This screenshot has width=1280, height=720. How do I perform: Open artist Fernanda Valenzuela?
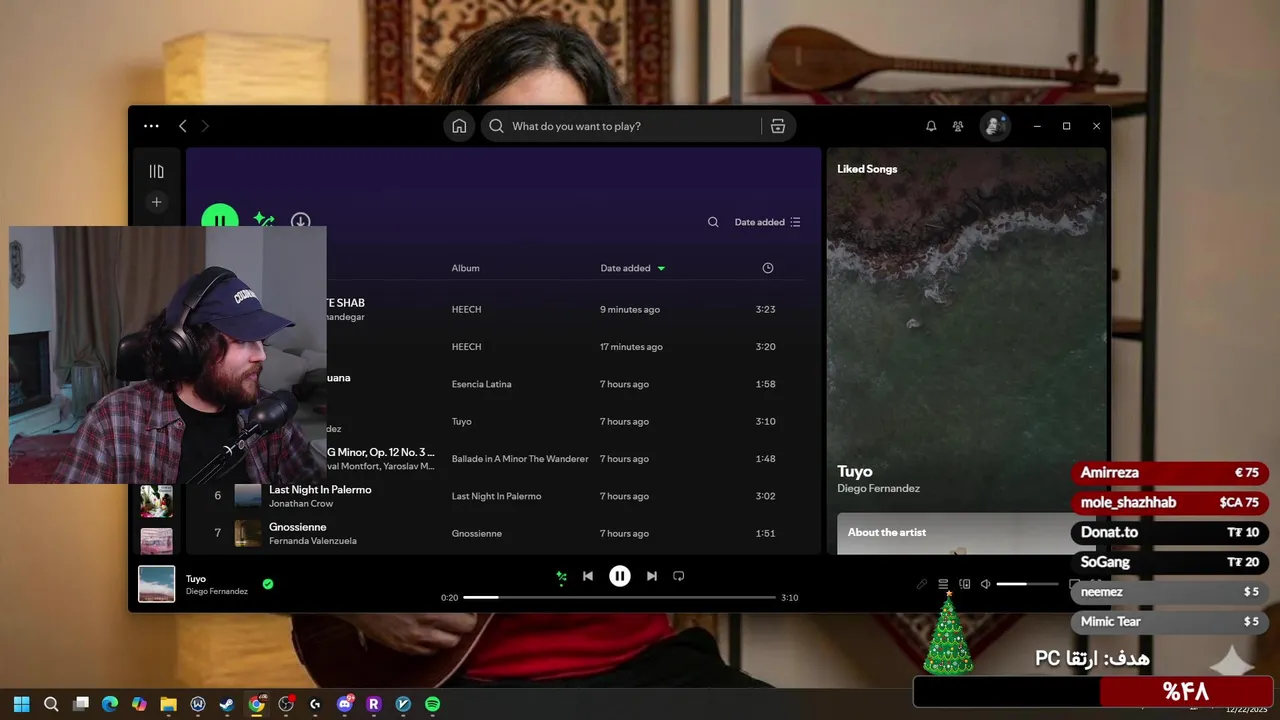pyautogui.click(x=313, y=541)
